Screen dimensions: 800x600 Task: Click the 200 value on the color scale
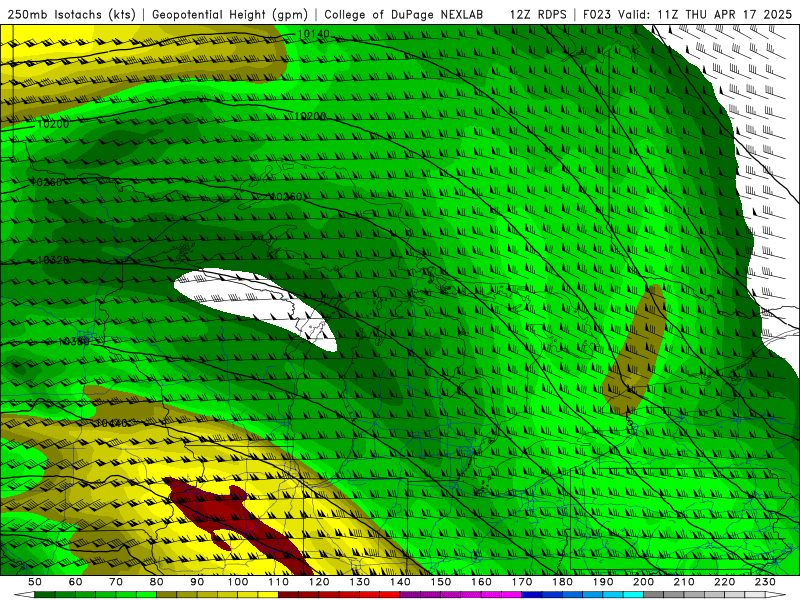click(x=644, y=582)
